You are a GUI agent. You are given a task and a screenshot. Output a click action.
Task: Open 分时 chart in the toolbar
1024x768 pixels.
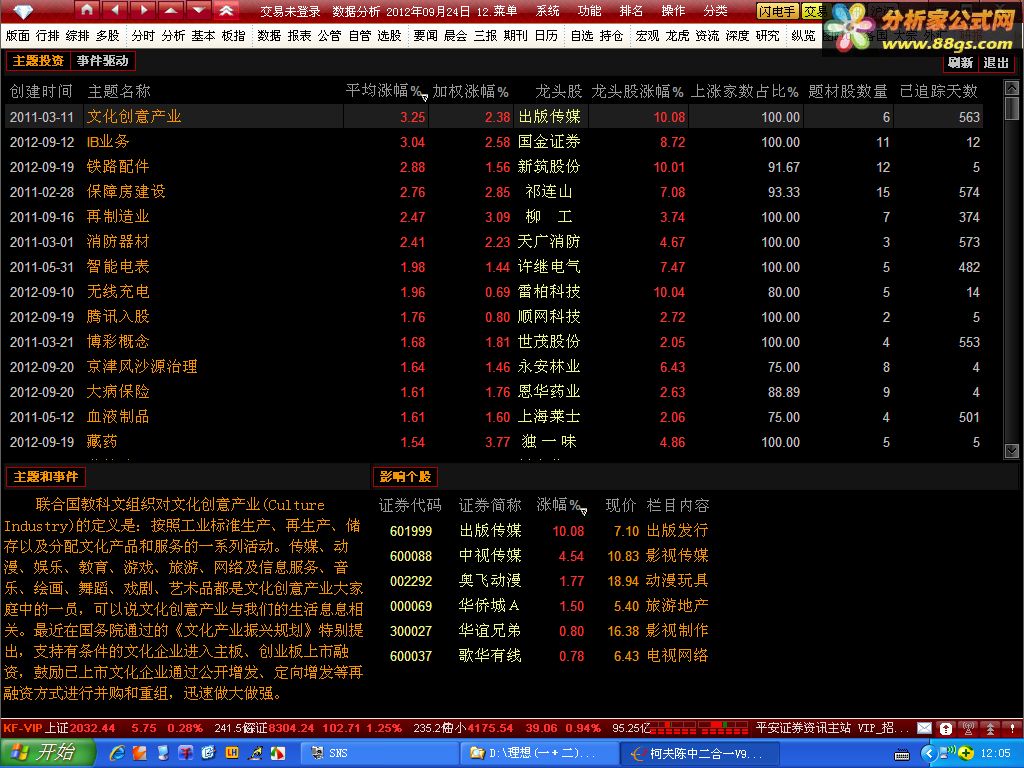pyautogui.click(x=144, y=36)
